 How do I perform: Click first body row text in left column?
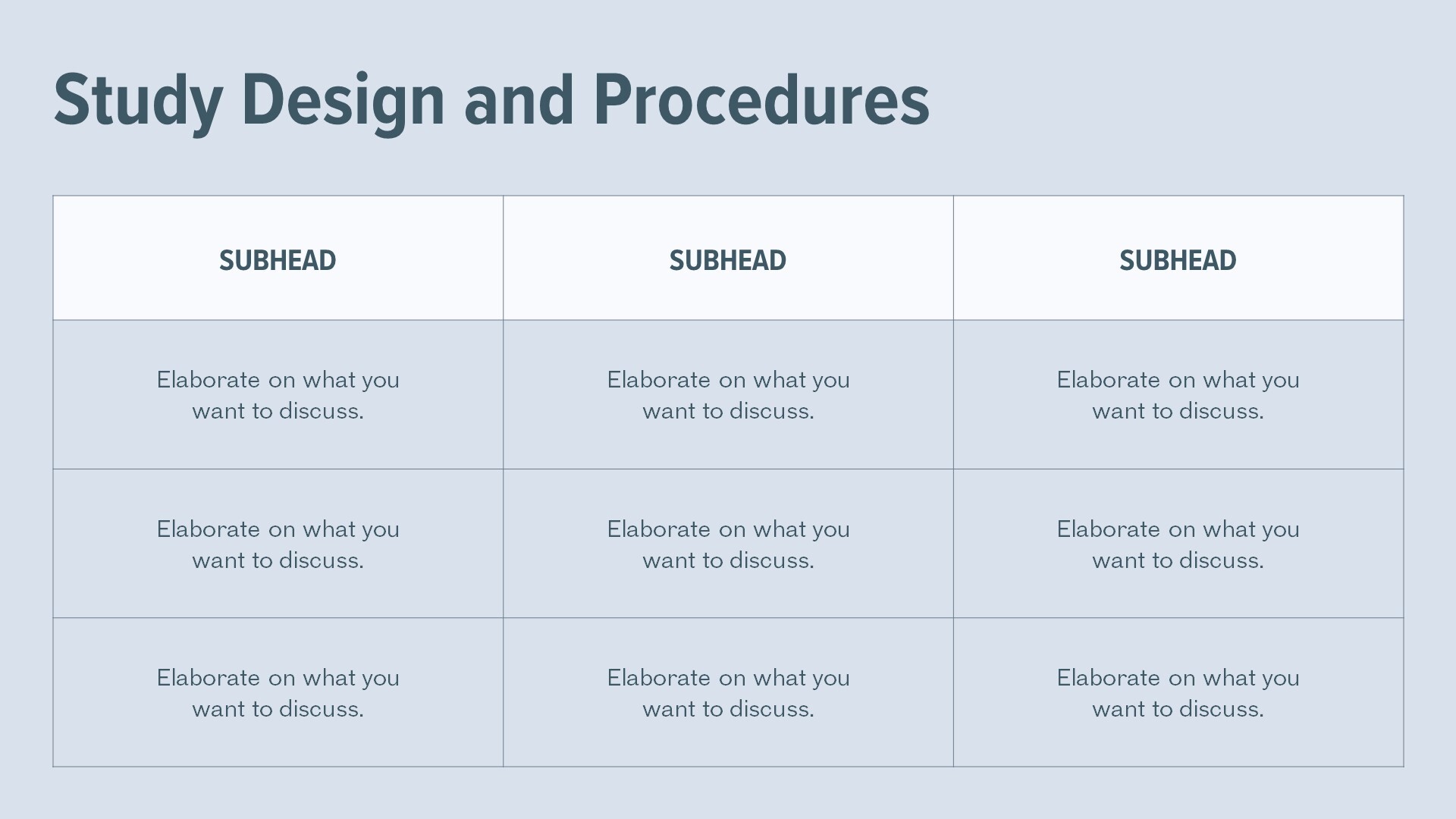(x=278, y=394)
